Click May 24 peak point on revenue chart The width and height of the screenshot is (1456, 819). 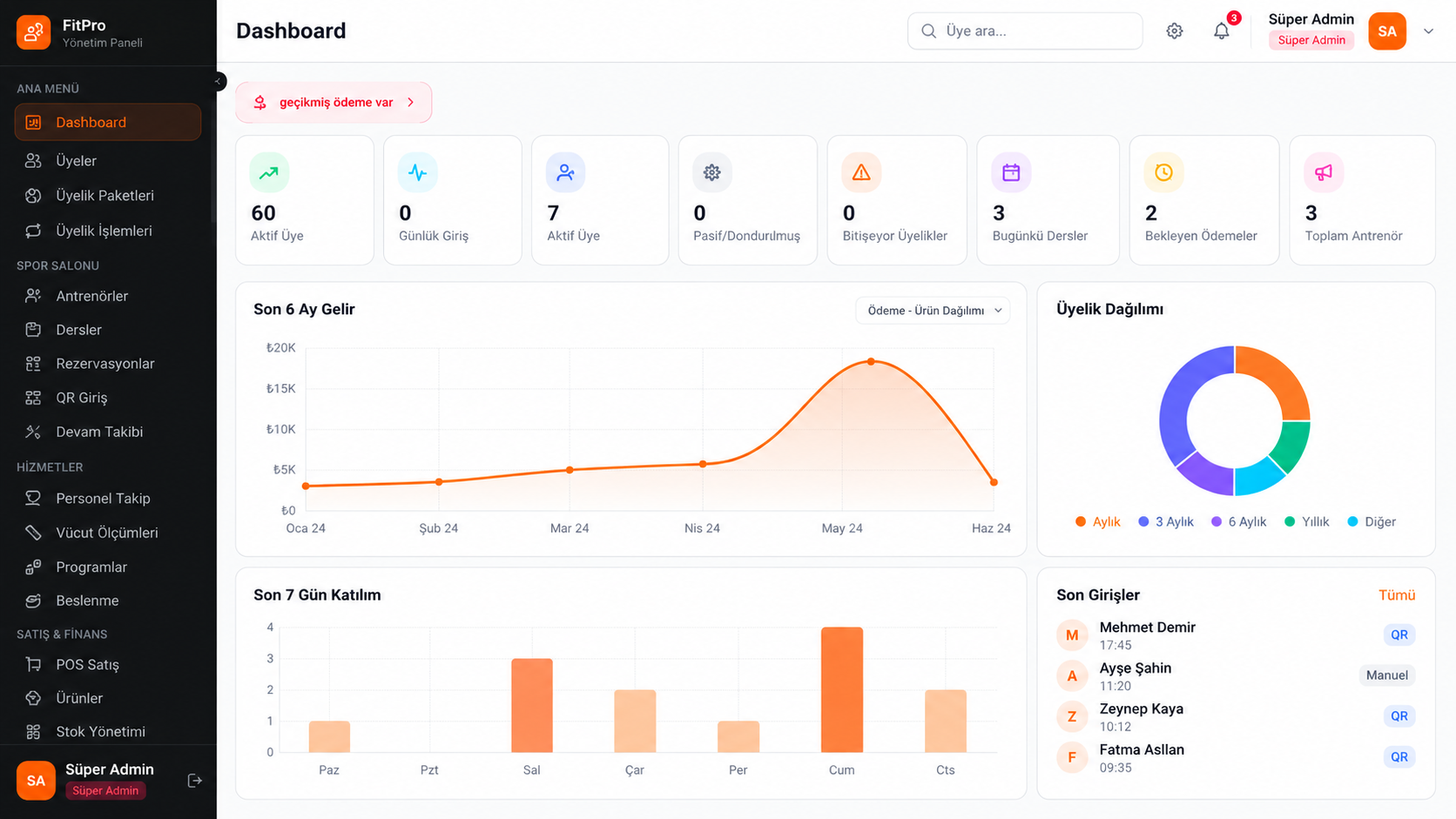point(871,361)
